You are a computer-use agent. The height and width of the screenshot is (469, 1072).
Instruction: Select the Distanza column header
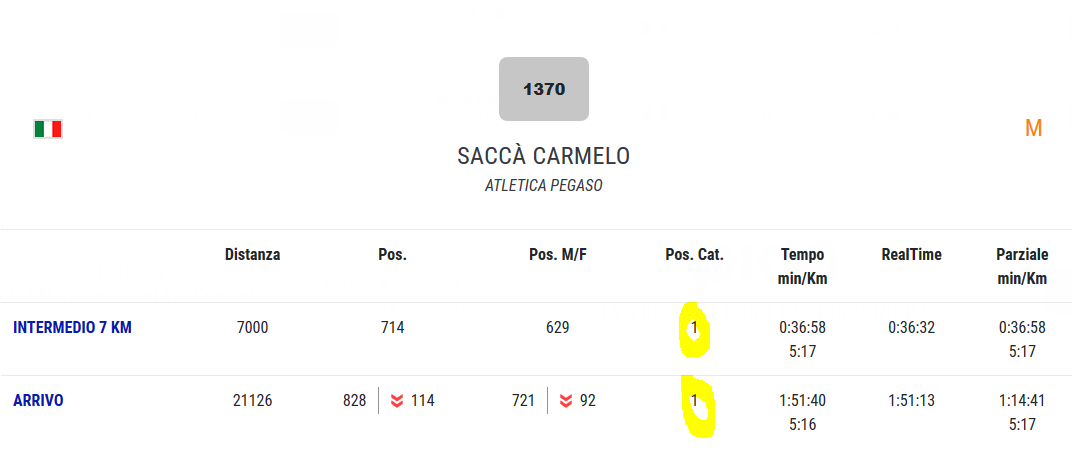click(x=252, y=255)
